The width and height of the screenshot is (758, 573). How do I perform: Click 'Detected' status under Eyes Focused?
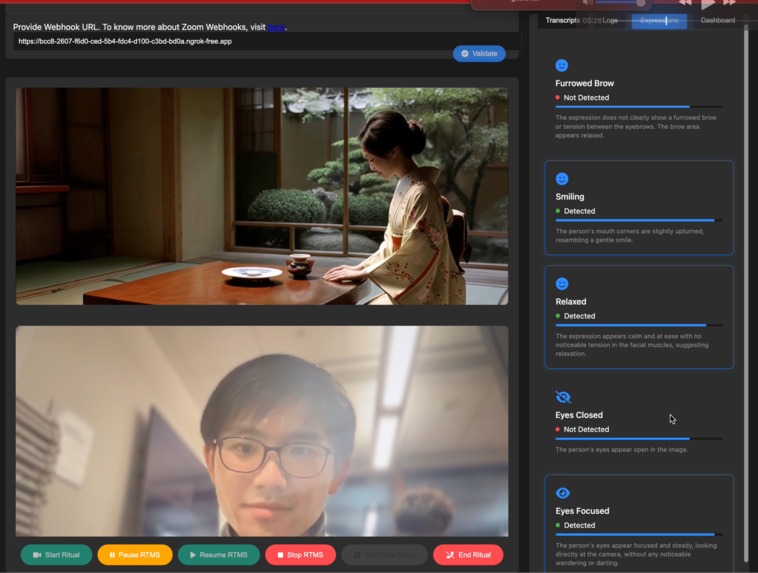pos(579,525)
